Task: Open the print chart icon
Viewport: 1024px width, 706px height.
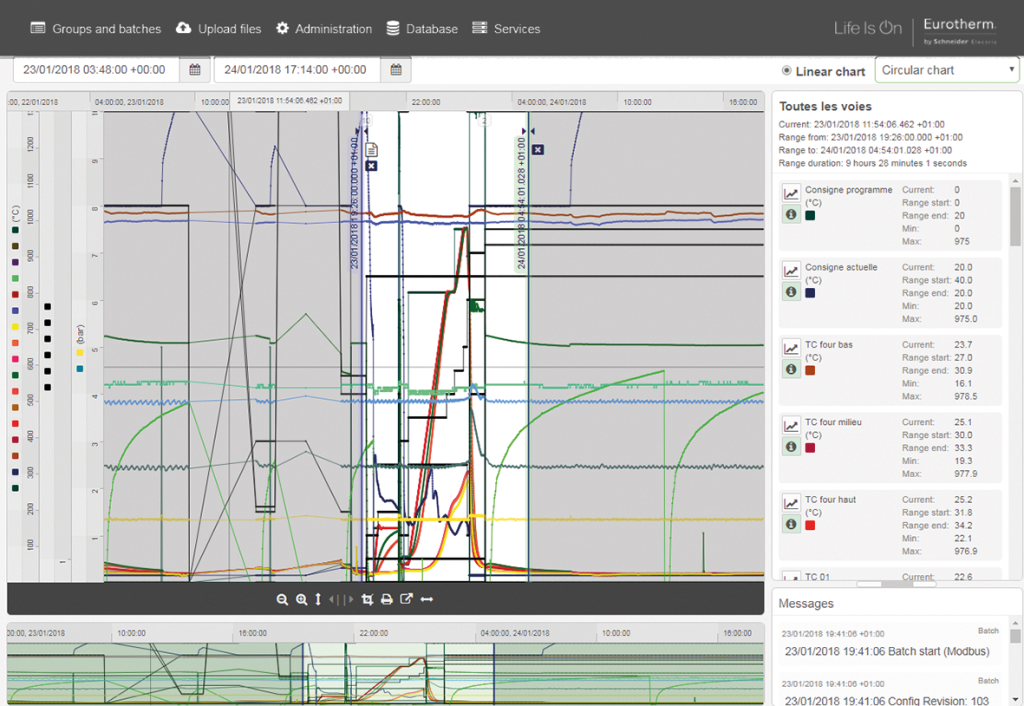Action: 387,599
